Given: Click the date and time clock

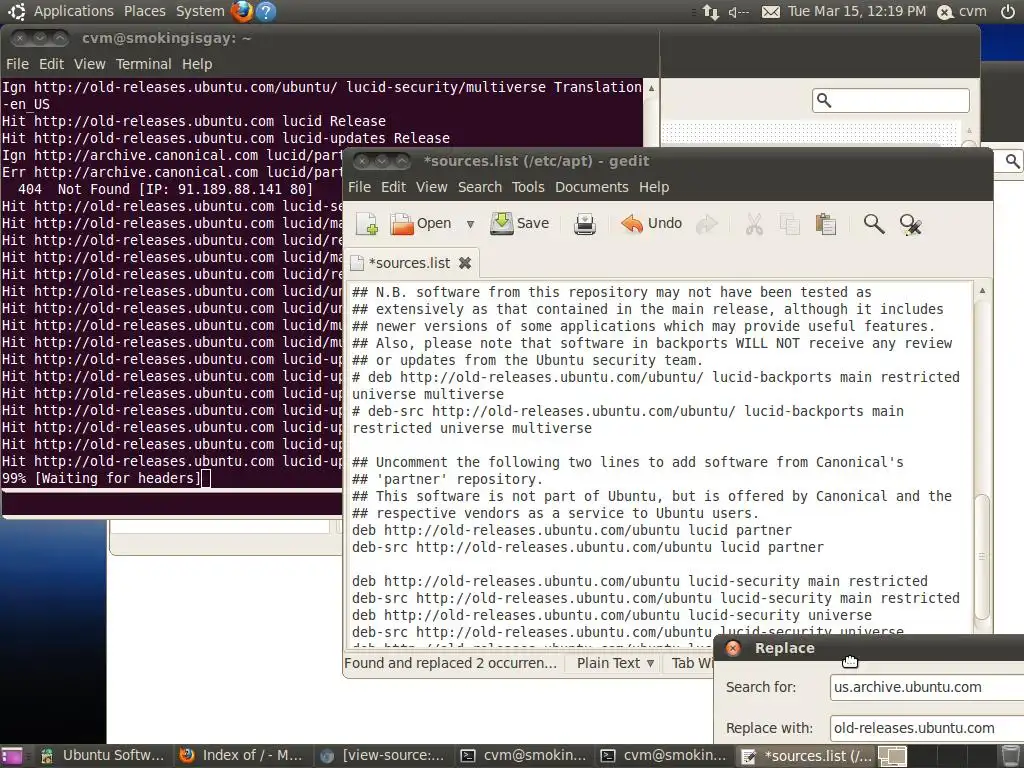Looking at the screenshot, I should pos(856,11).
